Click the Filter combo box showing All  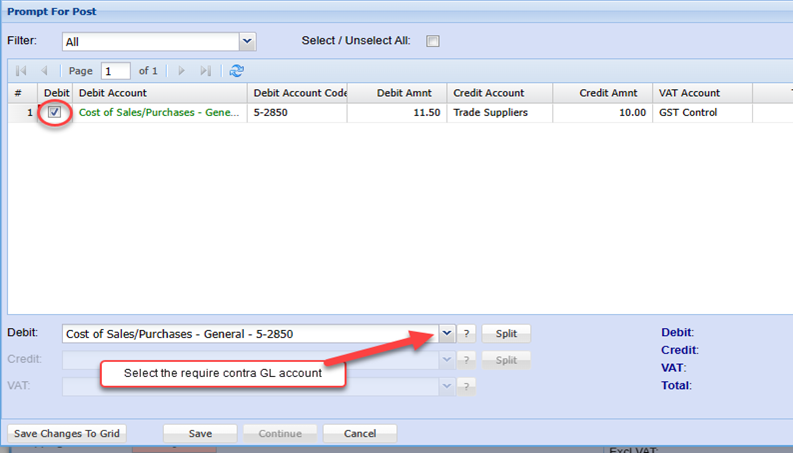(x=151, y=41)
